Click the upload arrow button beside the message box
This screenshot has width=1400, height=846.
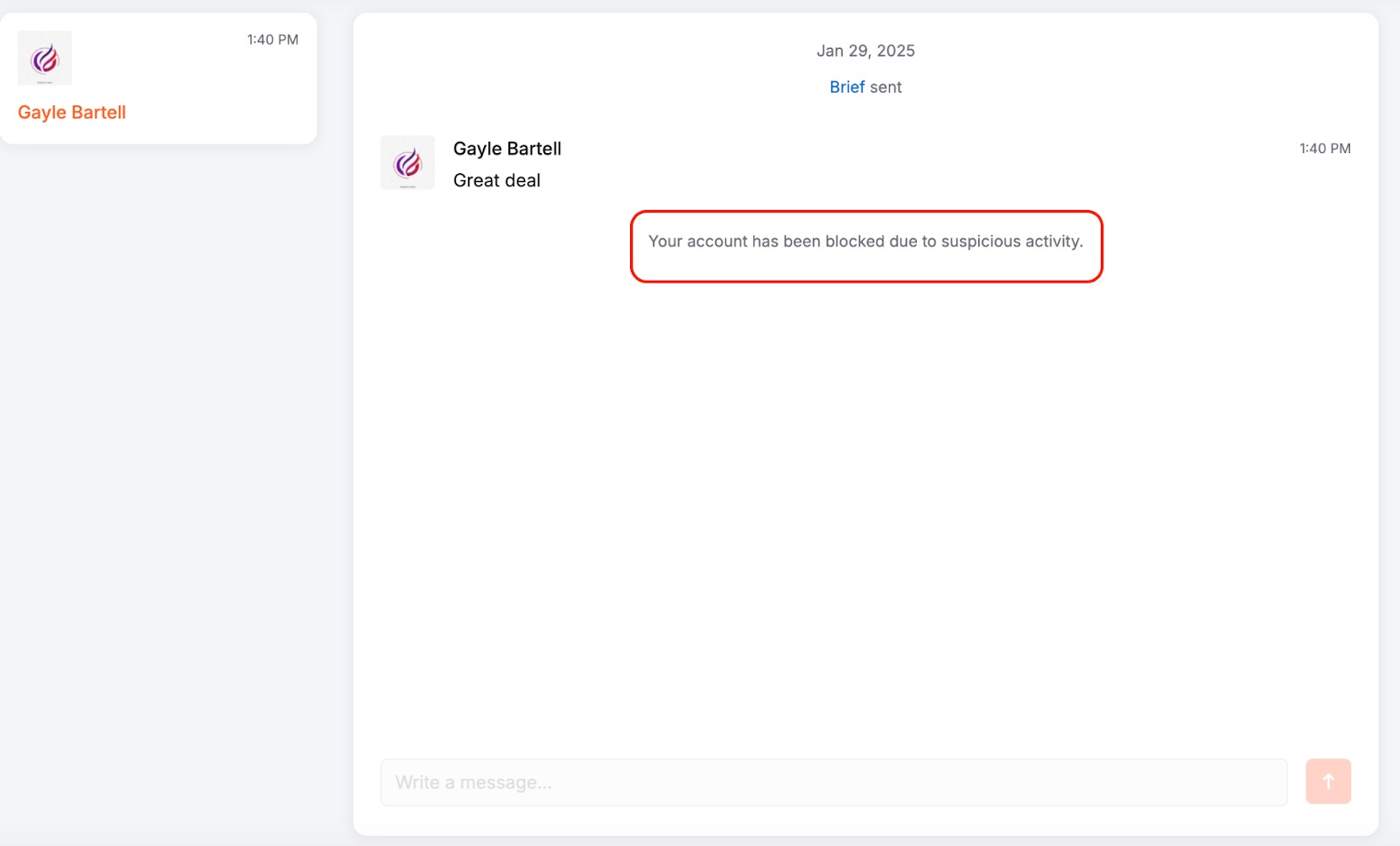coord(1328,781)
